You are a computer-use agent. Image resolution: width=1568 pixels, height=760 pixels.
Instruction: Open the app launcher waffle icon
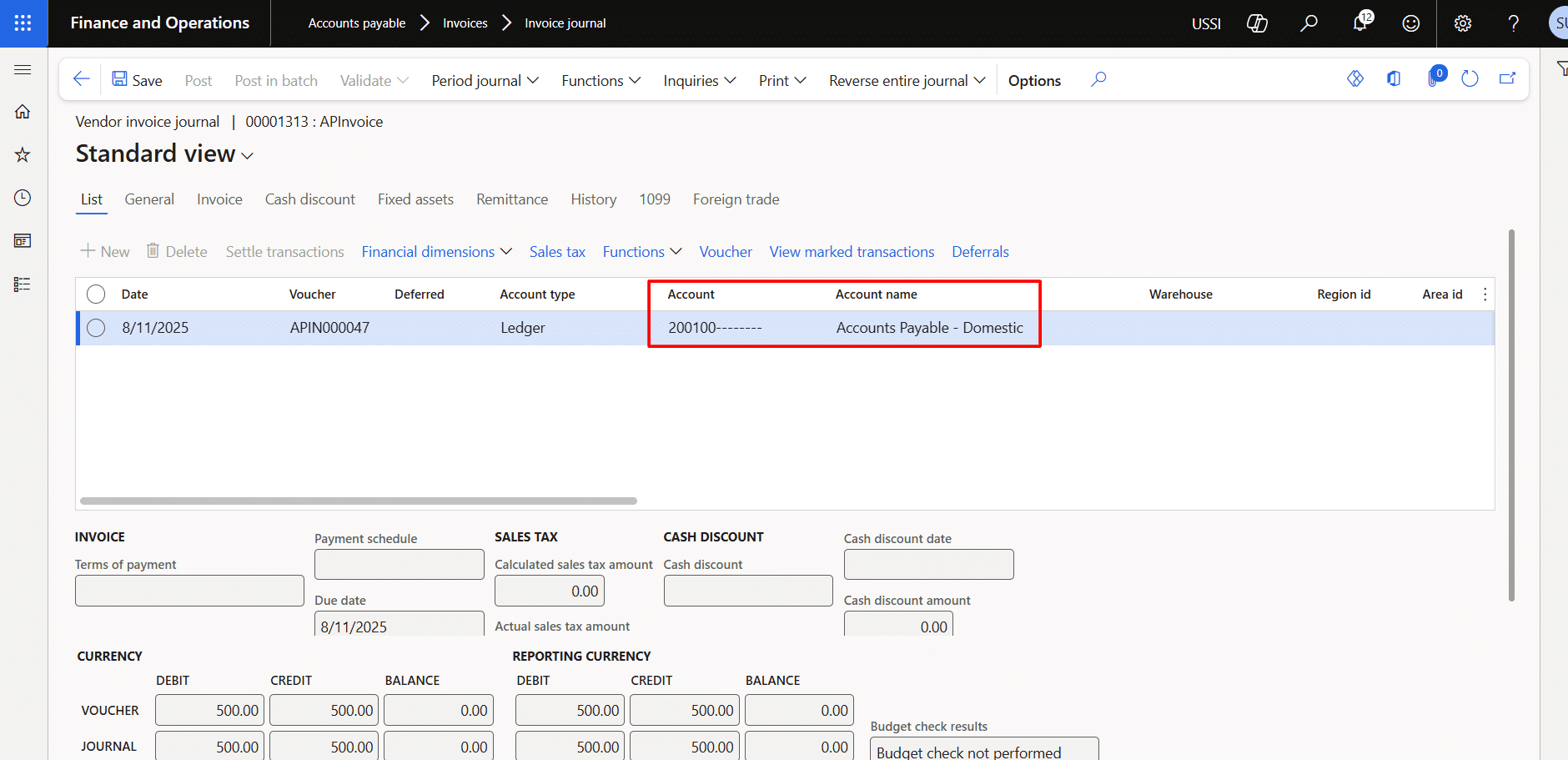coord(23,23)
